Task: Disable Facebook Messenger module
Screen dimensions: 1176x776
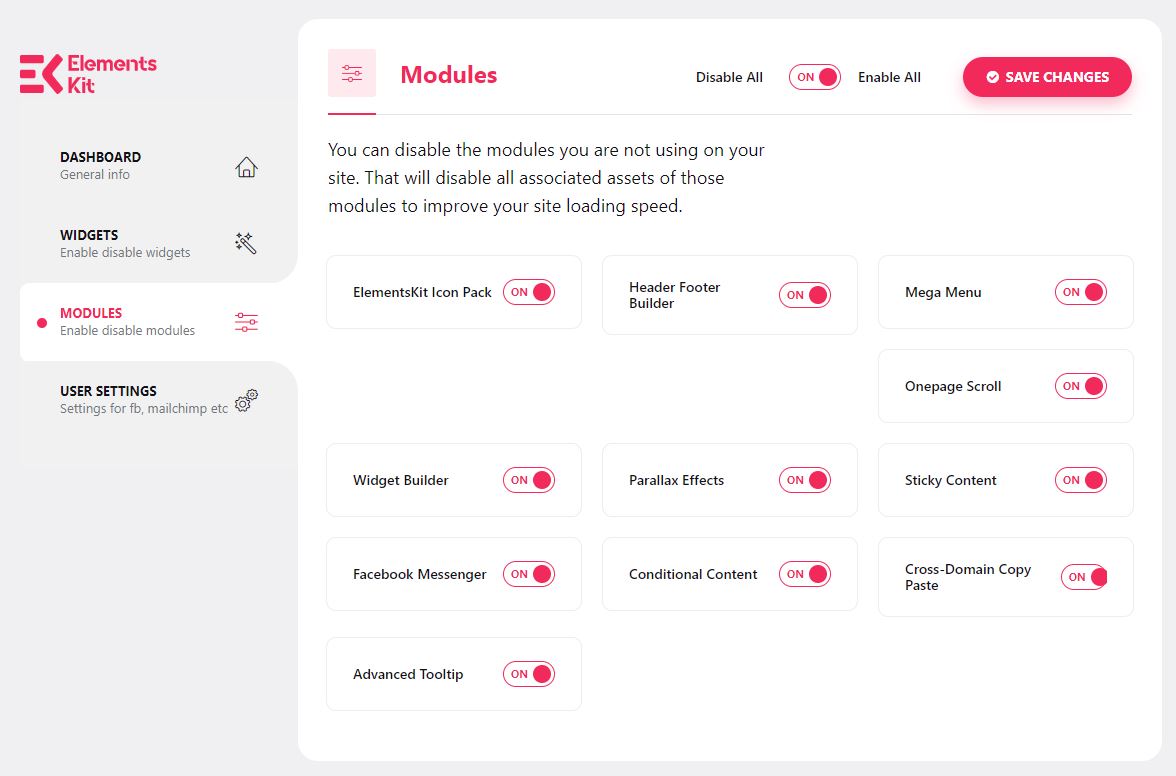Action: pyautogui.click(x=529, y=574)
